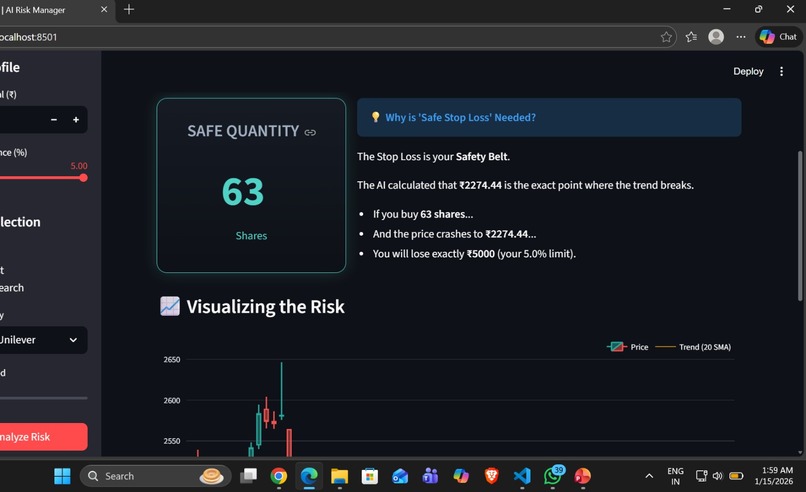Open WhatsApp from the taskbar

tap(553, 475)
